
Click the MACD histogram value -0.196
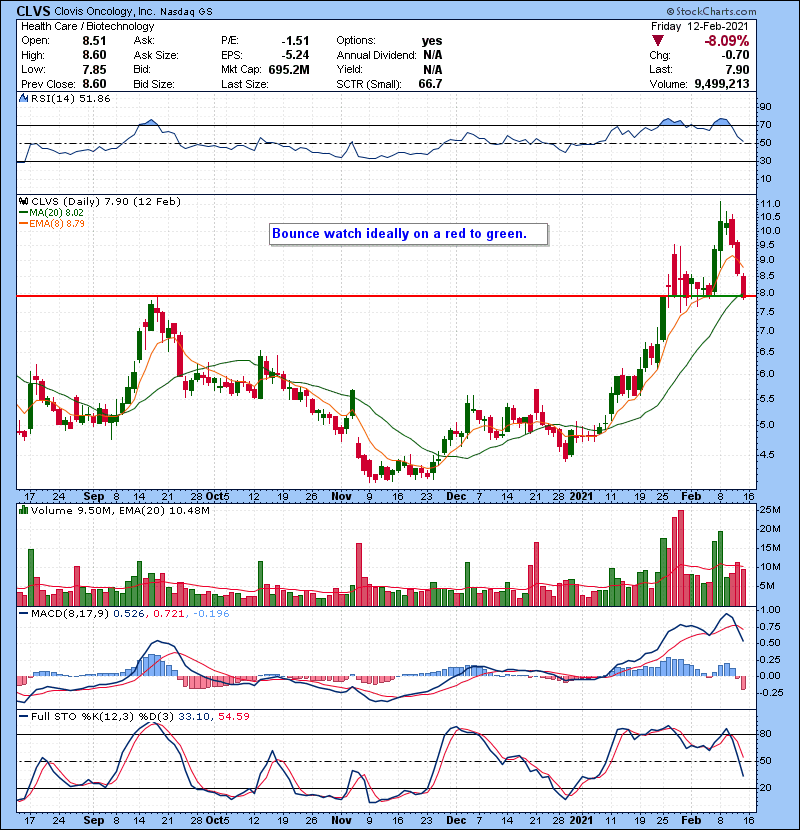[211, 614]
